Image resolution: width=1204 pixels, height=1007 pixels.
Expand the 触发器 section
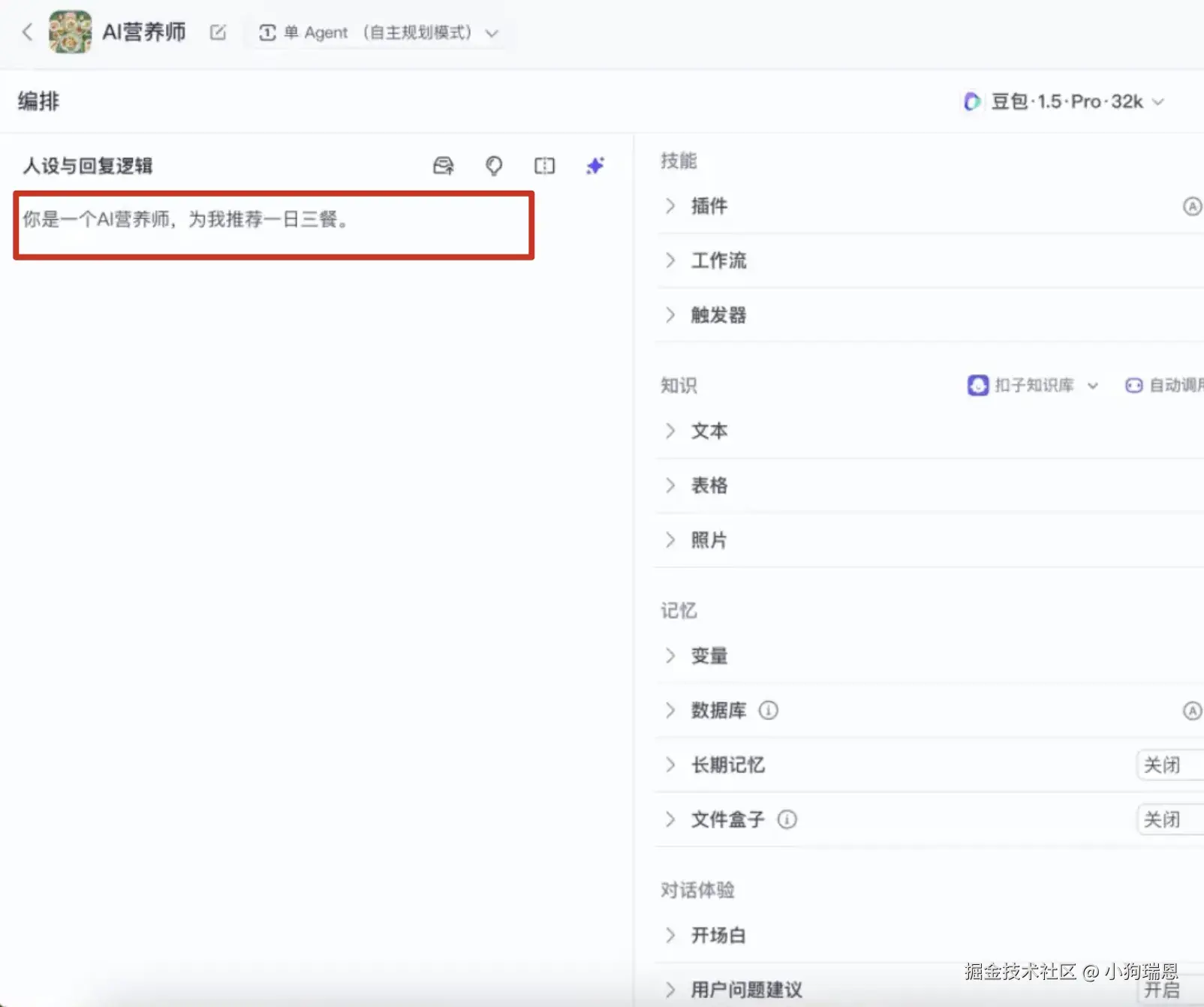click(670, 315)
